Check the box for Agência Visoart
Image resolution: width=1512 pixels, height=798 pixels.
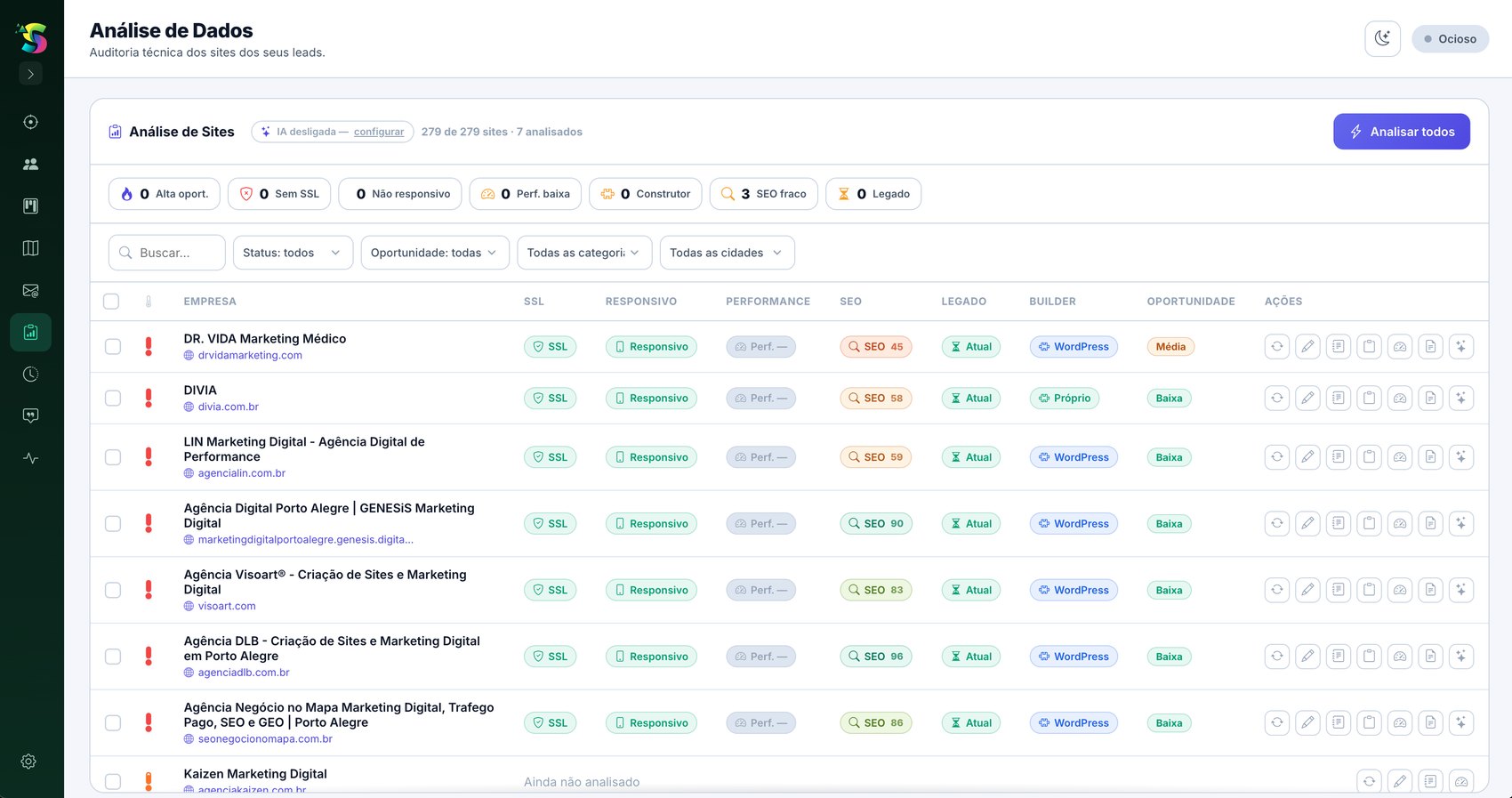point(113,590)
